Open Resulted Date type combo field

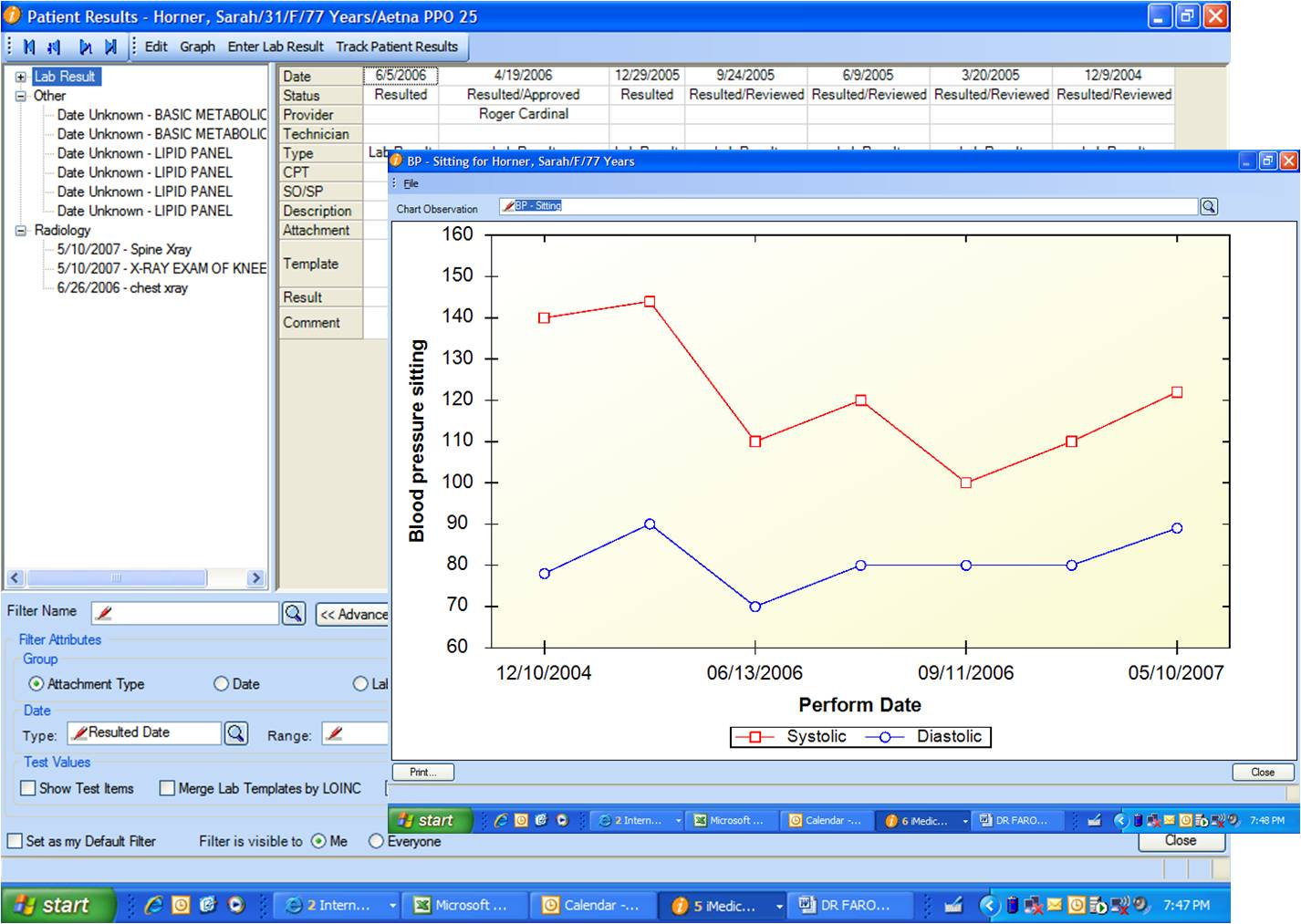[x=144, y=732]
